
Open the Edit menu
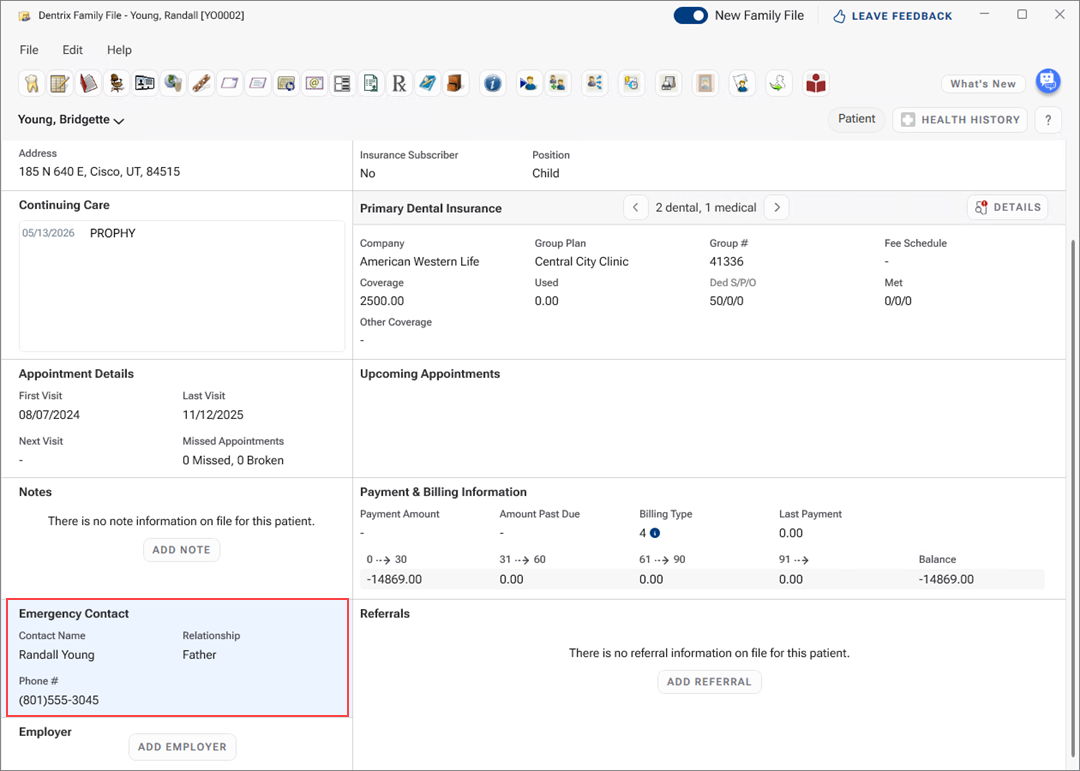(73, 50)
